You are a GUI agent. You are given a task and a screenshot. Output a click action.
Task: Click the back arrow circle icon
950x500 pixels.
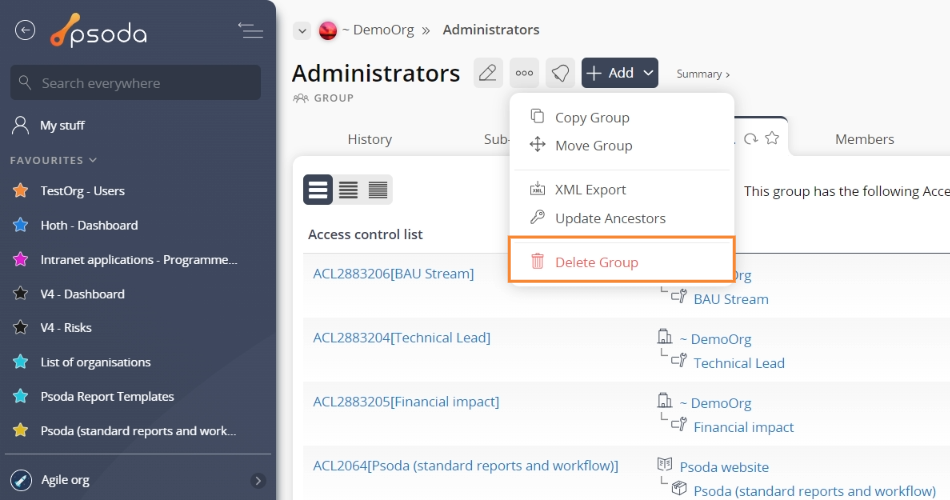[25, 30]
